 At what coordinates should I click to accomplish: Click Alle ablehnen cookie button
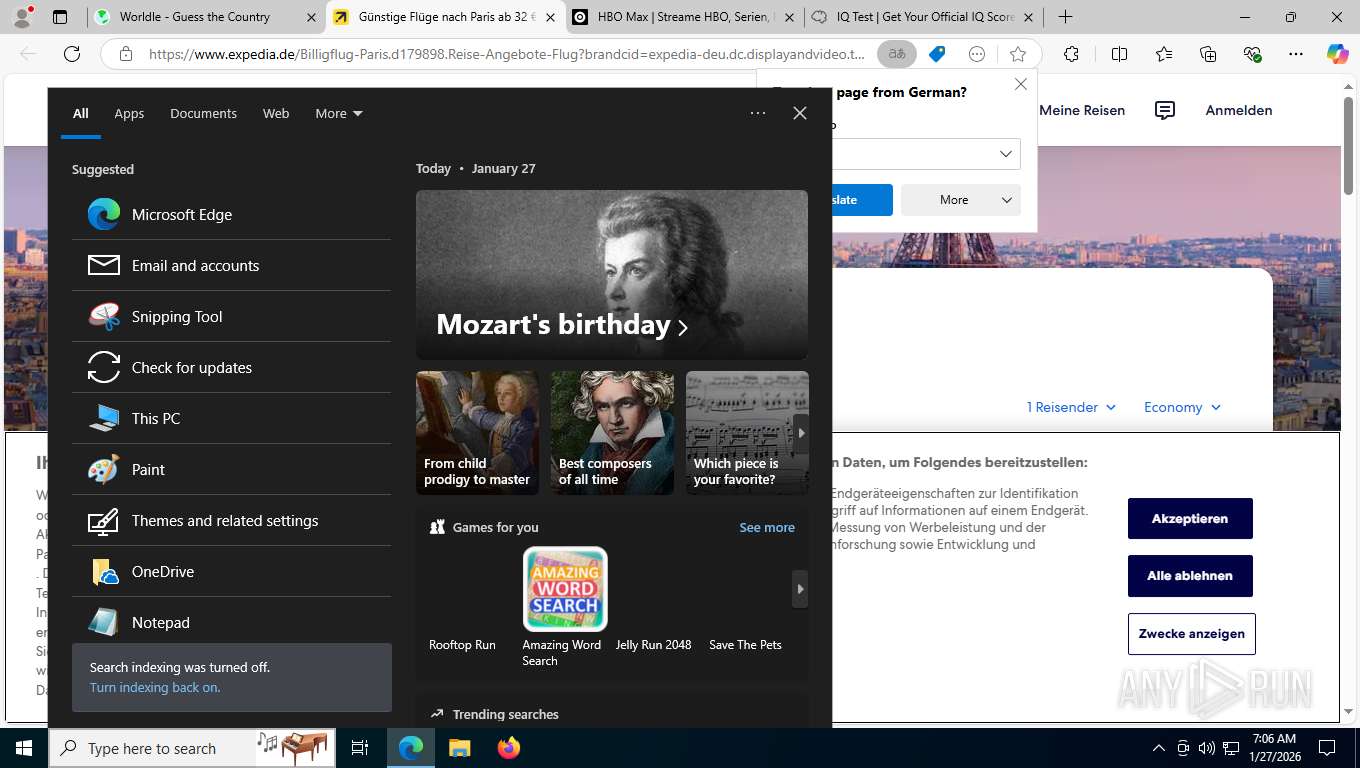point(1190,576)
